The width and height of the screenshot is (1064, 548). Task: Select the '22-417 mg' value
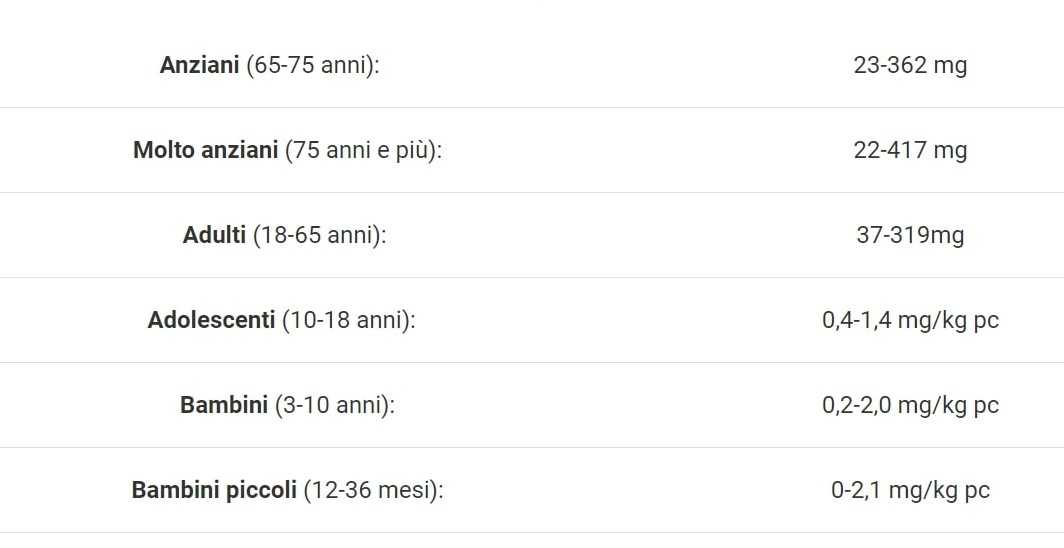click(x=910, y=151)
